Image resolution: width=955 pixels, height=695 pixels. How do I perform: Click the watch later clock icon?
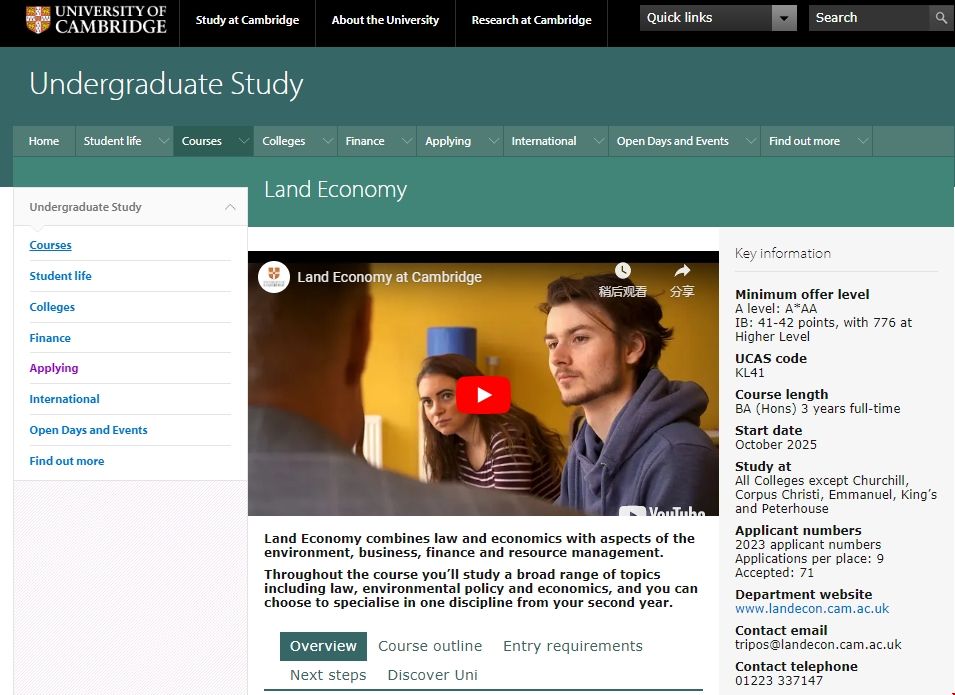point(622,271)
